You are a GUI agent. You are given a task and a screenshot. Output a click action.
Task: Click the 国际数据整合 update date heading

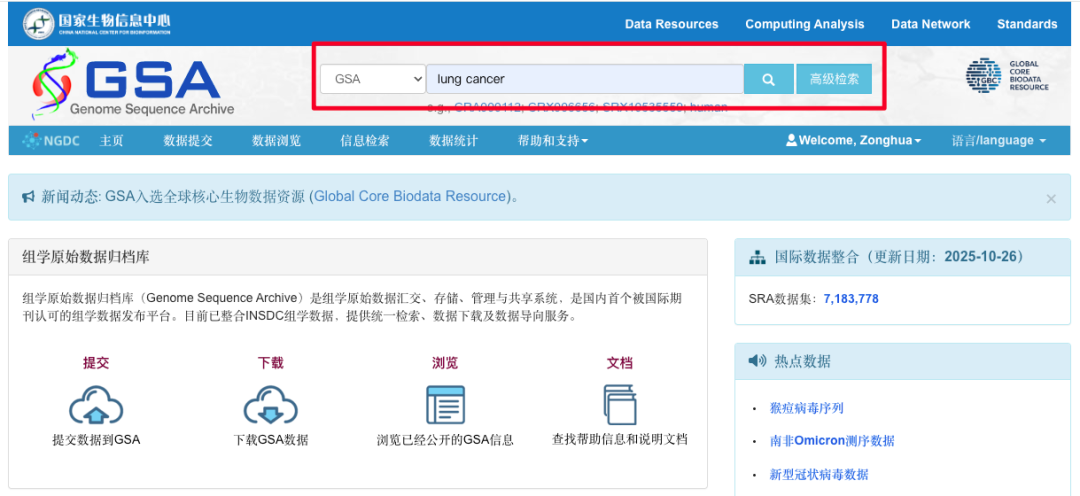click(899, 258)
